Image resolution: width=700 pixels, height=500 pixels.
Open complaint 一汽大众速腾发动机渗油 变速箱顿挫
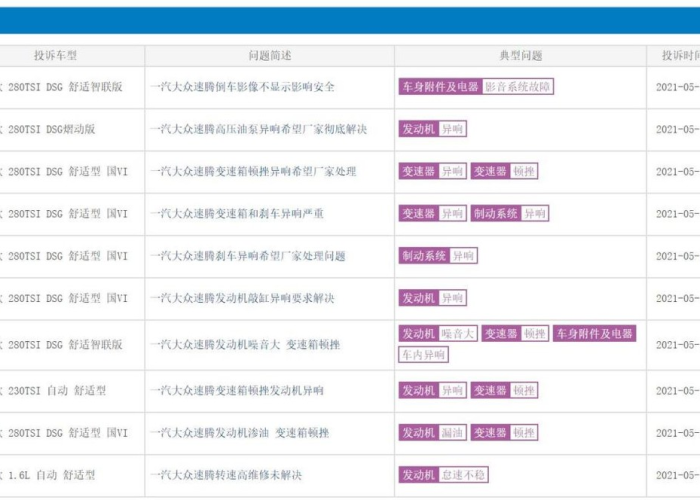pos(240,433)
